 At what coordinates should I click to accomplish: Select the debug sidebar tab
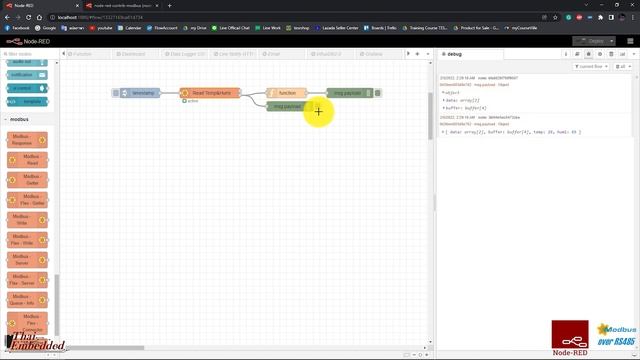tap(470, 54)
